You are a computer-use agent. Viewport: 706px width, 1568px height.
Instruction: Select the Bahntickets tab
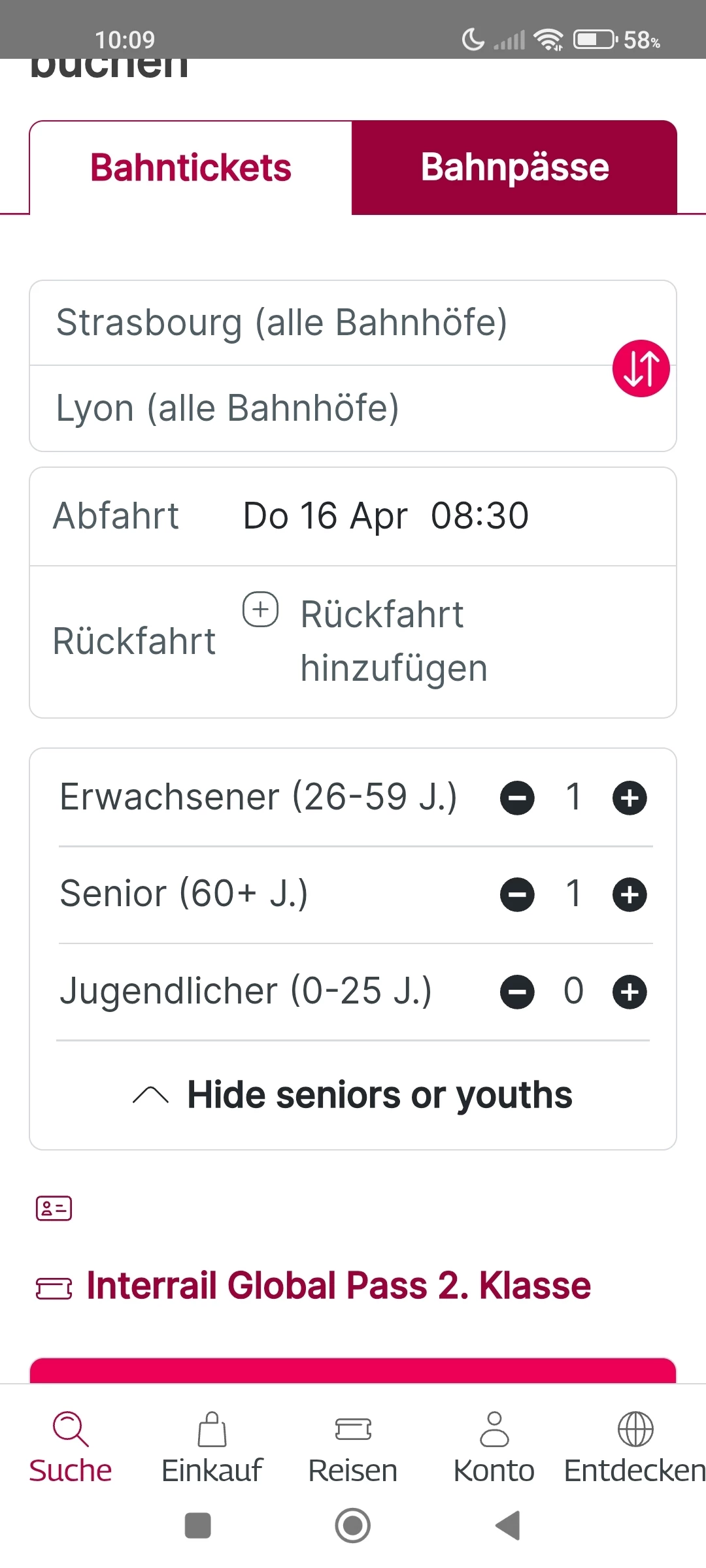191,167
